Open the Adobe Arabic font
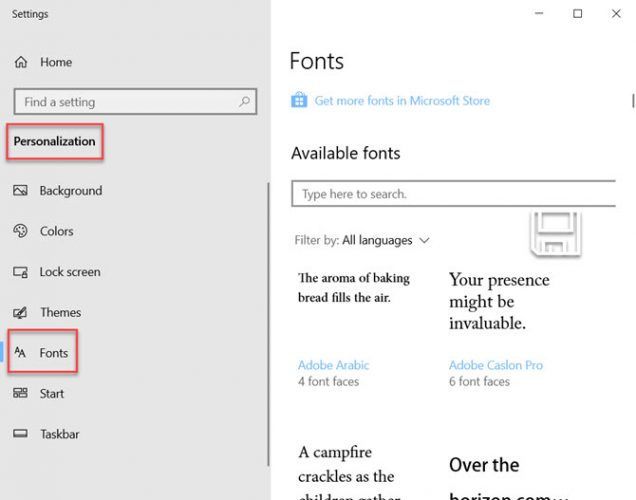The height and width of the screenshot is (500, 636). [333, 365]
